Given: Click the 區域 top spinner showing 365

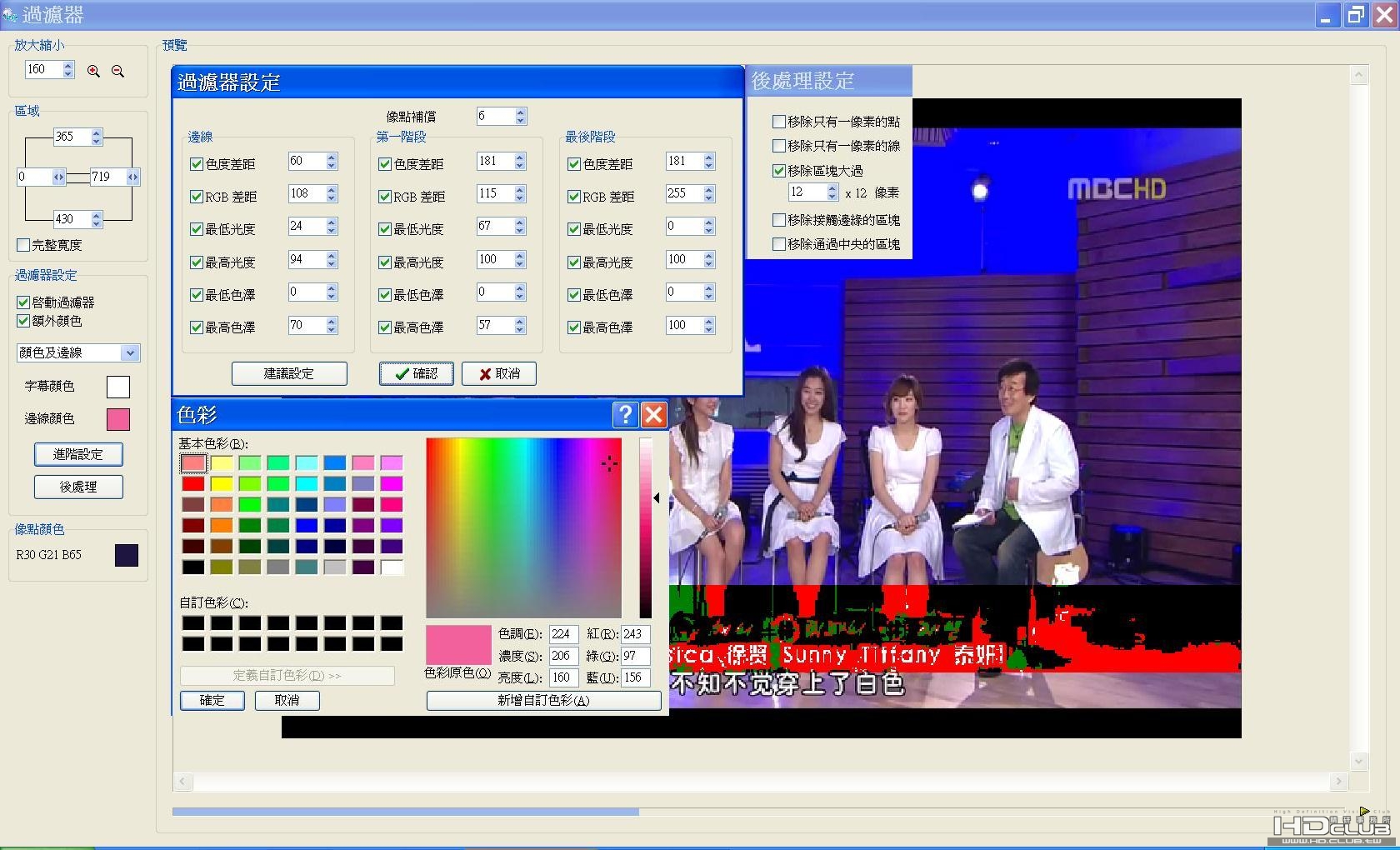Looking at the screenshot, I should tap(78, 137).
